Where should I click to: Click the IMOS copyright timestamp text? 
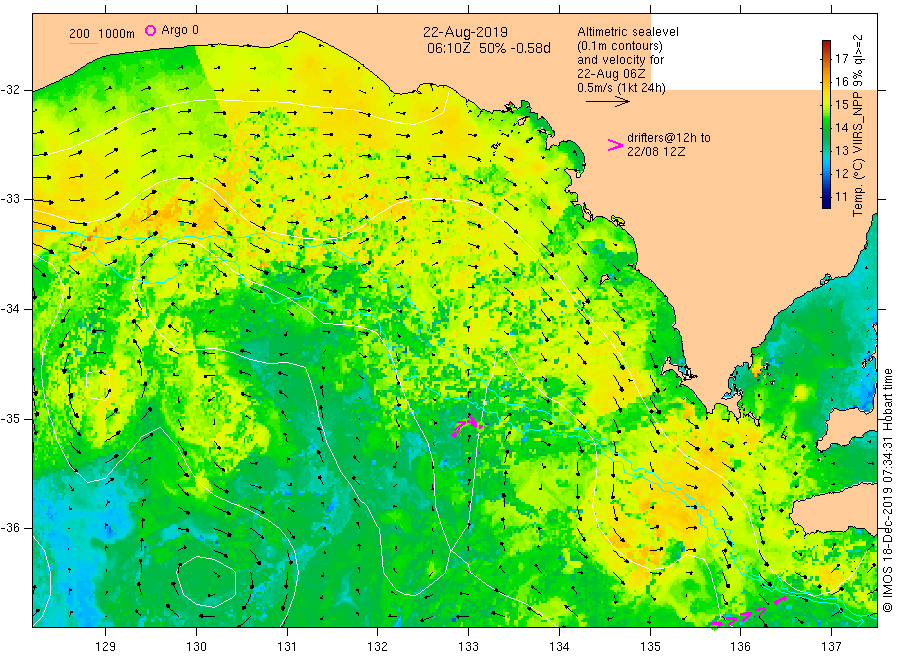pos(887,491)
